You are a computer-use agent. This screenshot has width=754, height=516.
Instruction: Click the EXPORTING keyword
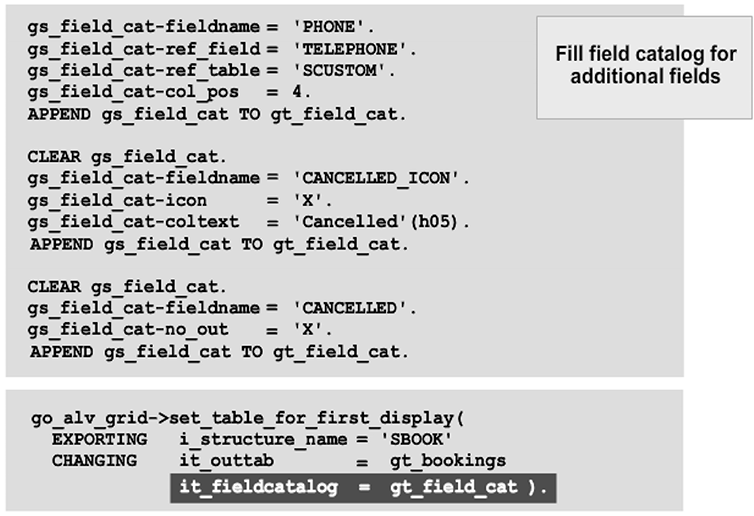98,439
